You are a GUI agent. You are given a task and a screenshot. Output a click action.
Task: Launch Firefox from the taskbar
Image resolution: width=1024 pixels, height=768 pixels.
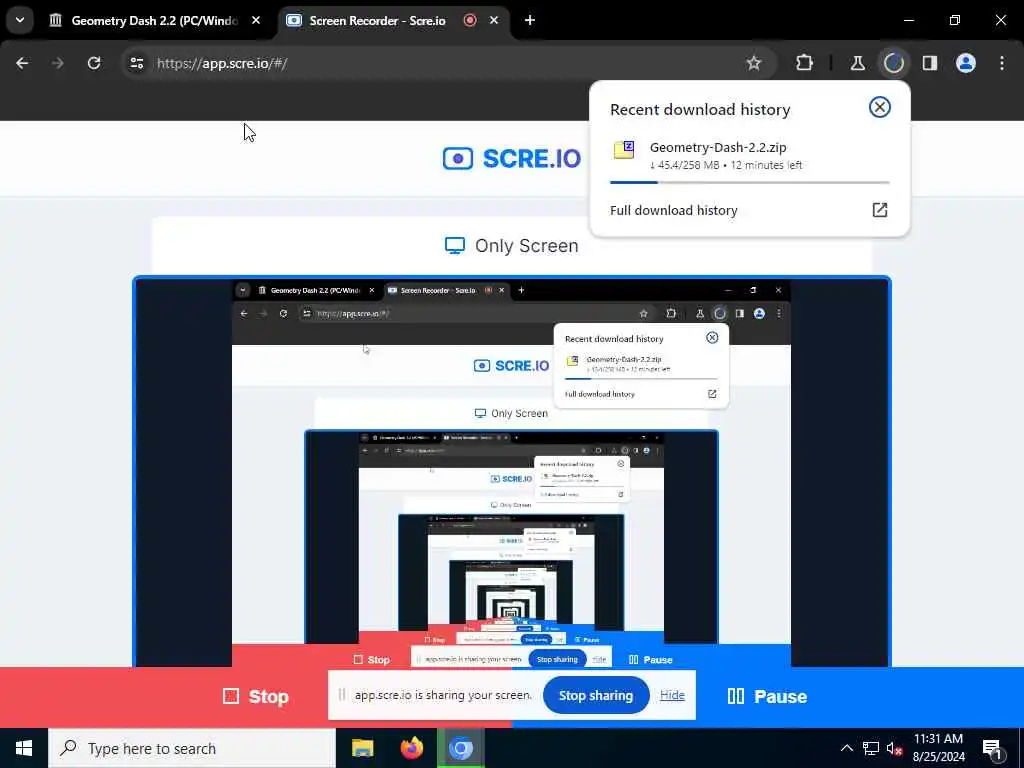411,748
